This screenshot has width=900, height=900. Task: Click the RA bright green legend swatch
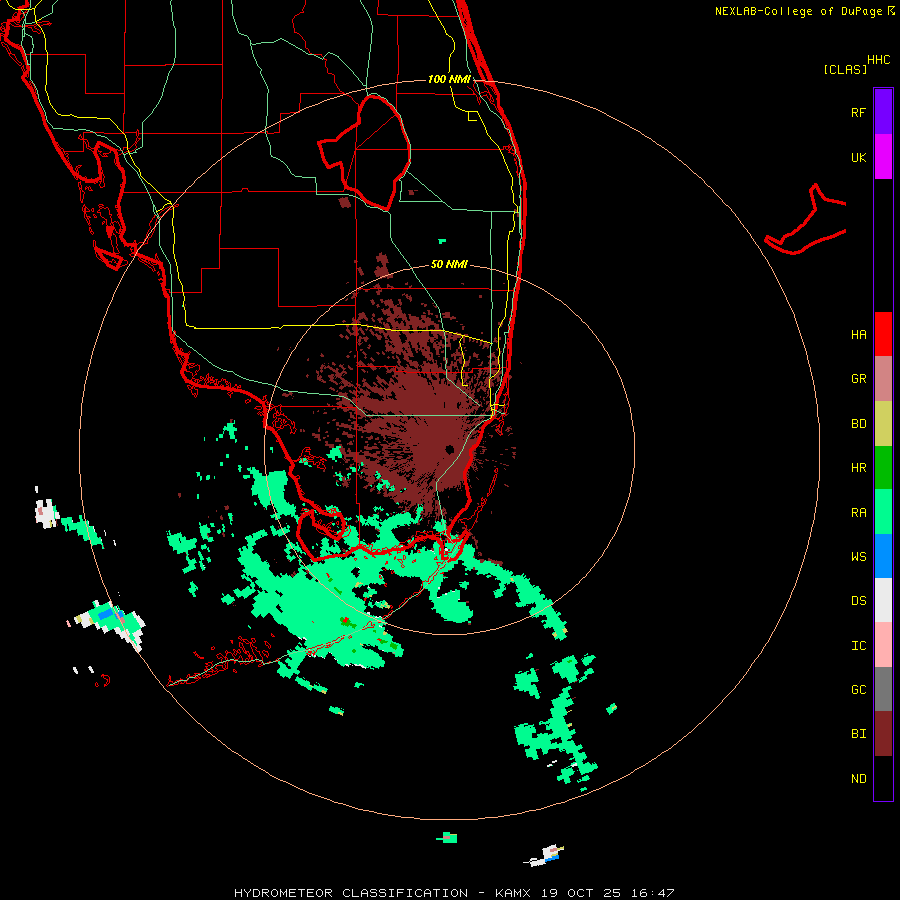883,512
